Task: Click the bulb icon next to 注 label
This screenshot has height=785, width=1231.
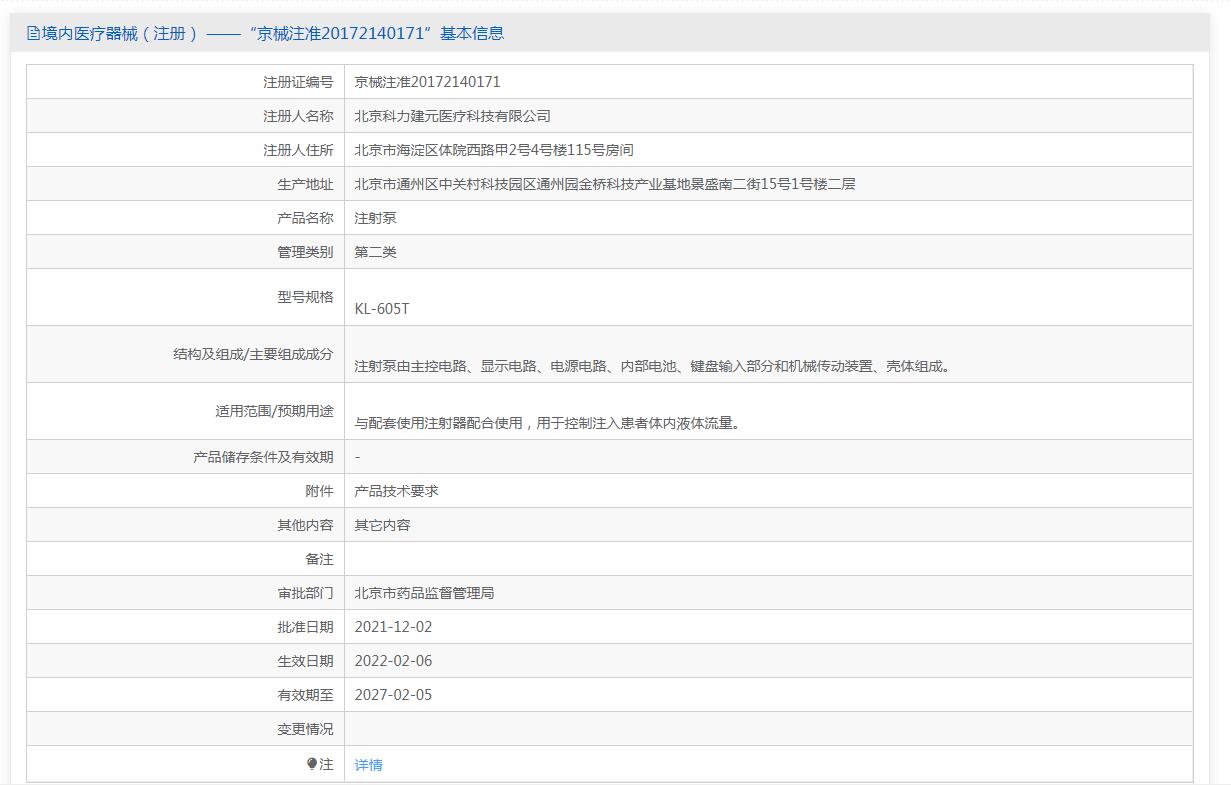Action: click(312, 764)
